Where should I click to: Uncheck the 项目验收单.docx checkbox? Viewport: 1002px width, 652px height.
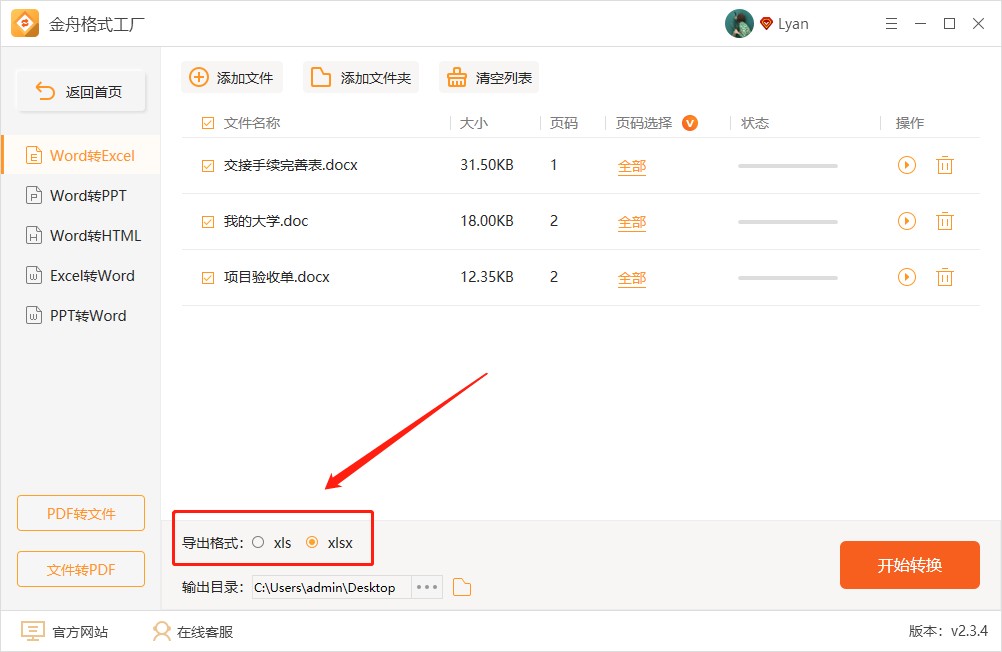[x=206, y=277]
